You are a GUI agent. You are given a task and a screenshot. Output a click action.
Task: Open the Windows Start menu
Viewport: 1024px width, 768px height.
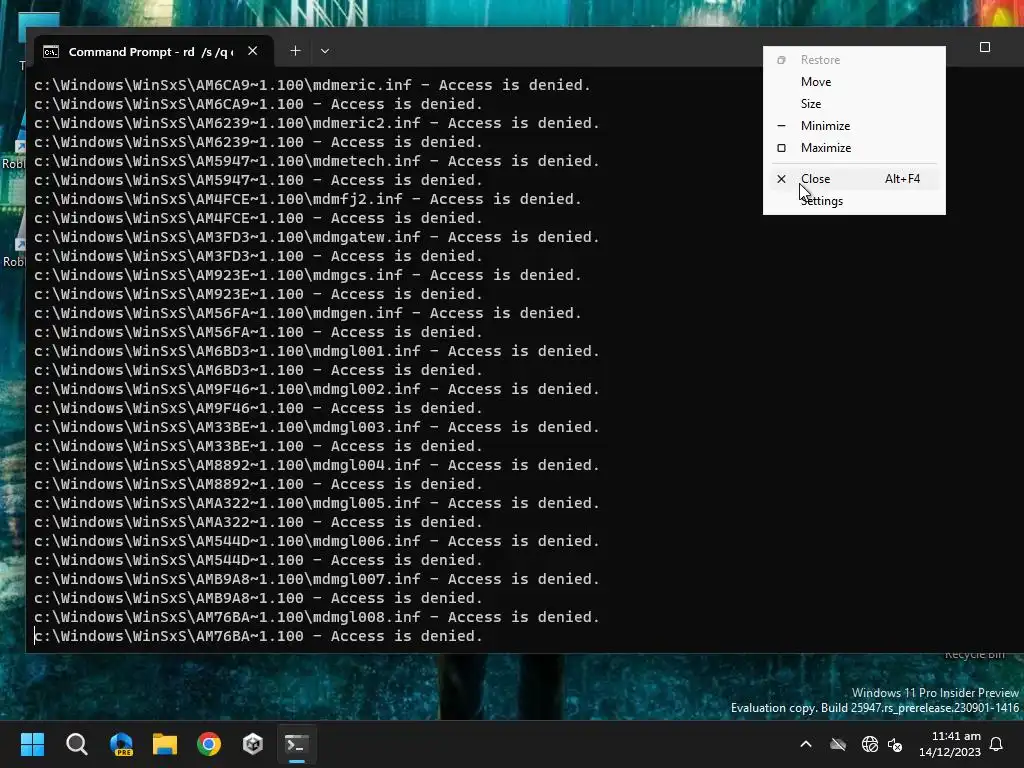click(32, 744)
